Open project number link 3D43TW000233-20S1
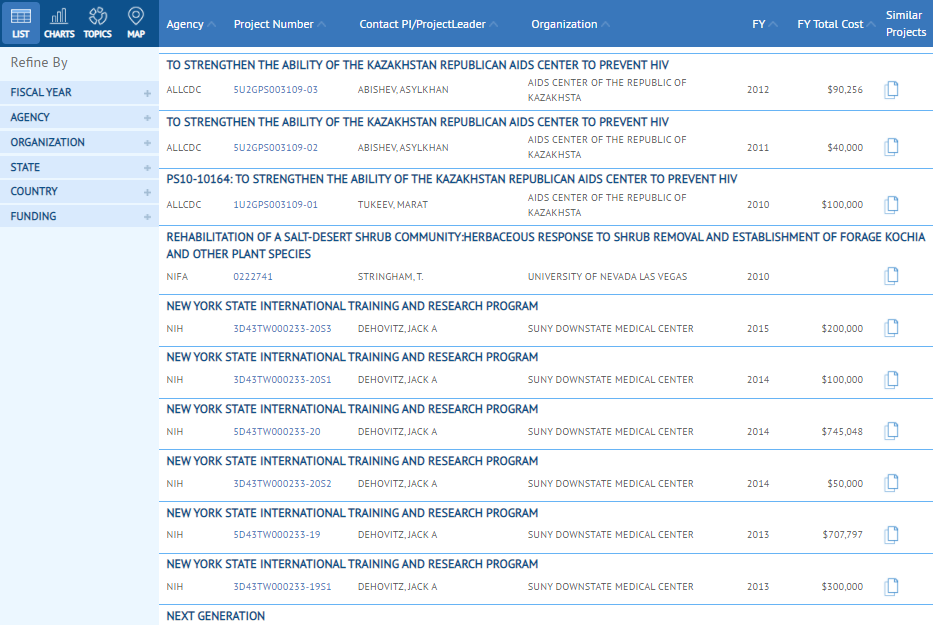The width and height of the screenshot is (933, 625). click(283, 380)
